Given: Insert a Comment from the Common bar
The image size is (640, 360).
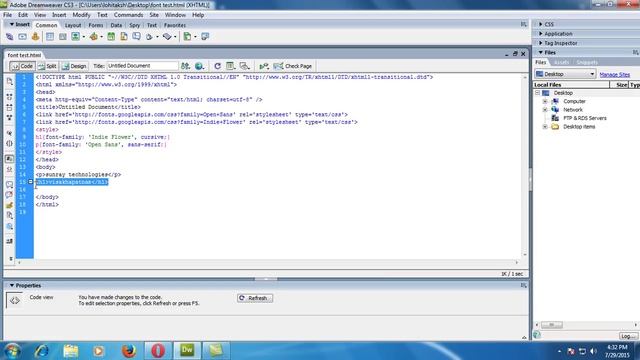Looking at the screenshot, I should pos(136,37).
